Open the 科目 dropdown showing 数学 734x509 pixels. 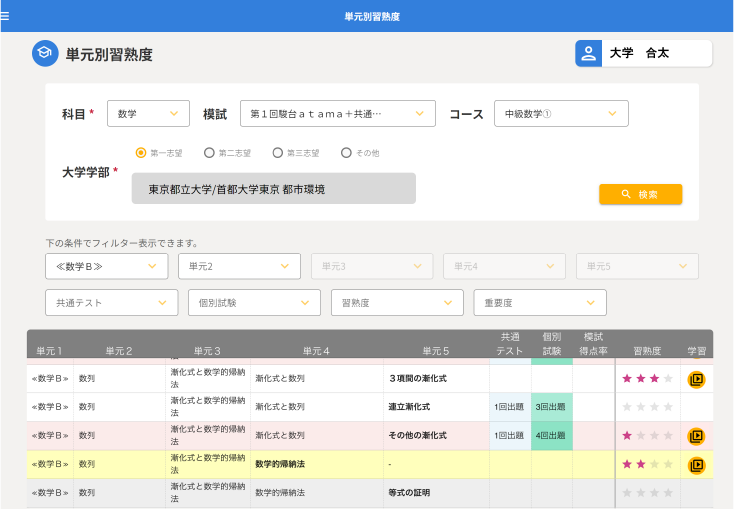(x=148, y=113)
